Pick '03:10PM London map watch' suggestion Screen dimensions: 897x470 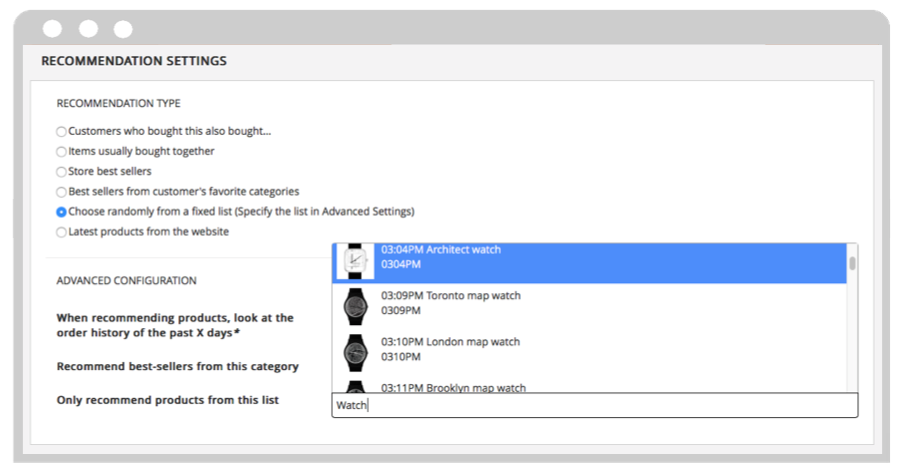coord(589,353)
